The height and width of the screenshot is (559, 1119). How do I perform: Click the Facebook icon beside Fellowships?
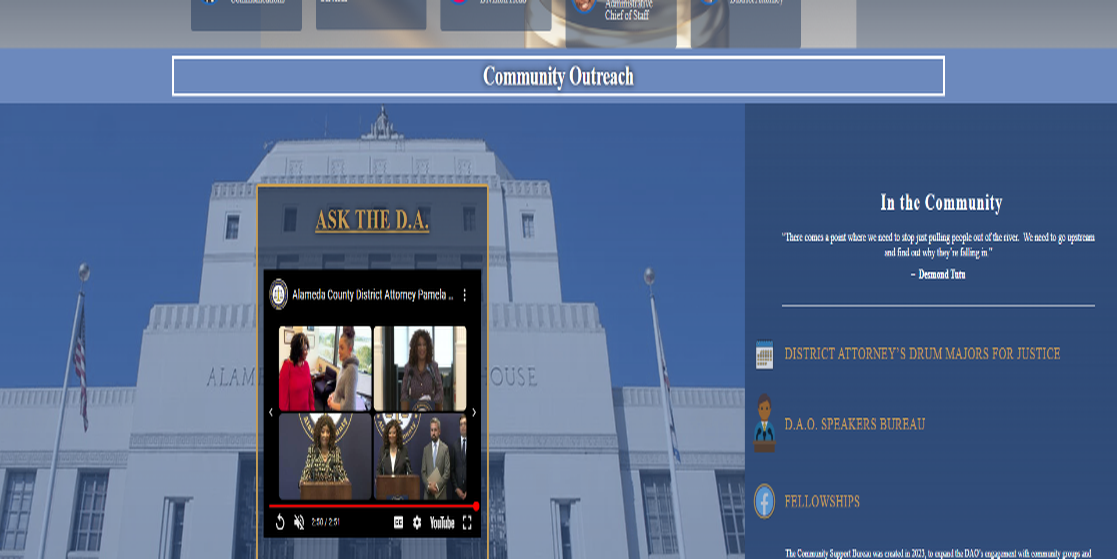(764, 501)
